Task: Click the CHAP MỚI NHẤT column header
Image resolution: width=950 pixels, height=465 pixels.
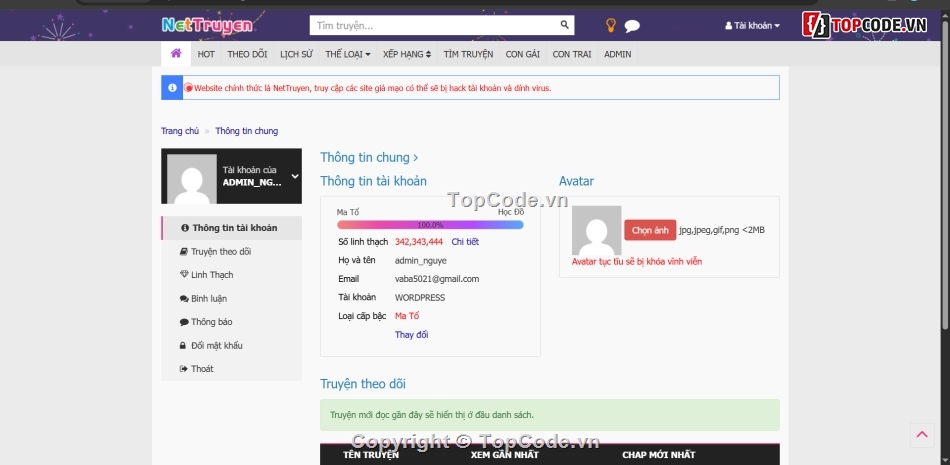Action: click(659, 455)
